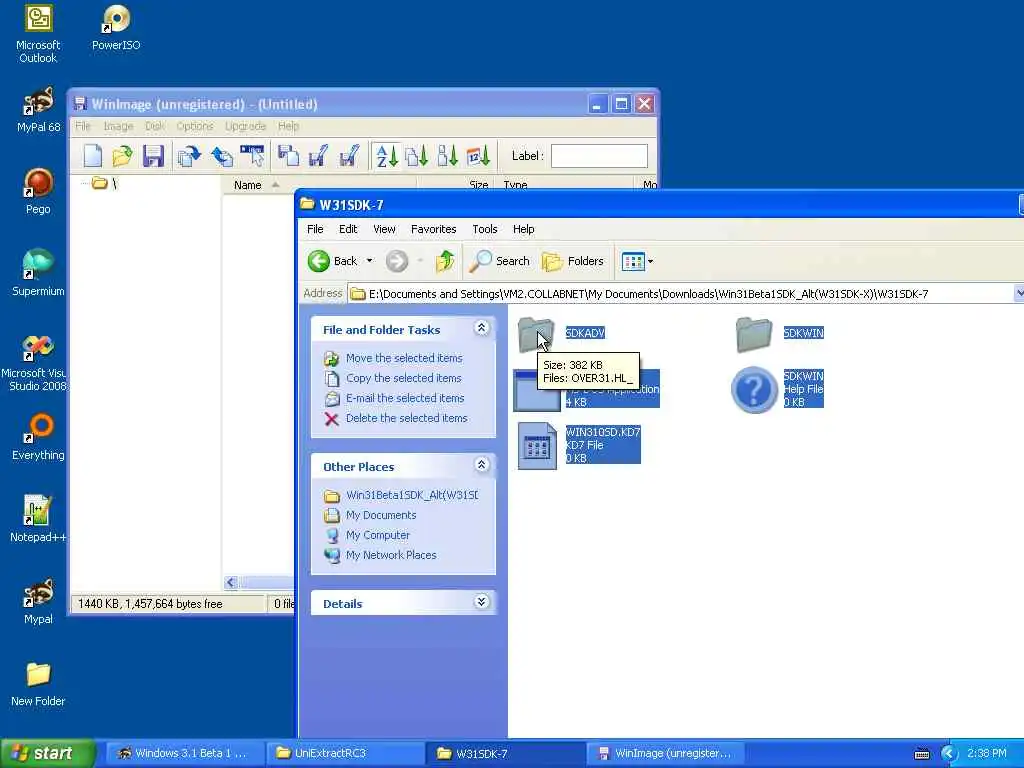Viewport: 1024px width, 768px height.
Task: Click Explorer address bar path
Action: point(648,294)
